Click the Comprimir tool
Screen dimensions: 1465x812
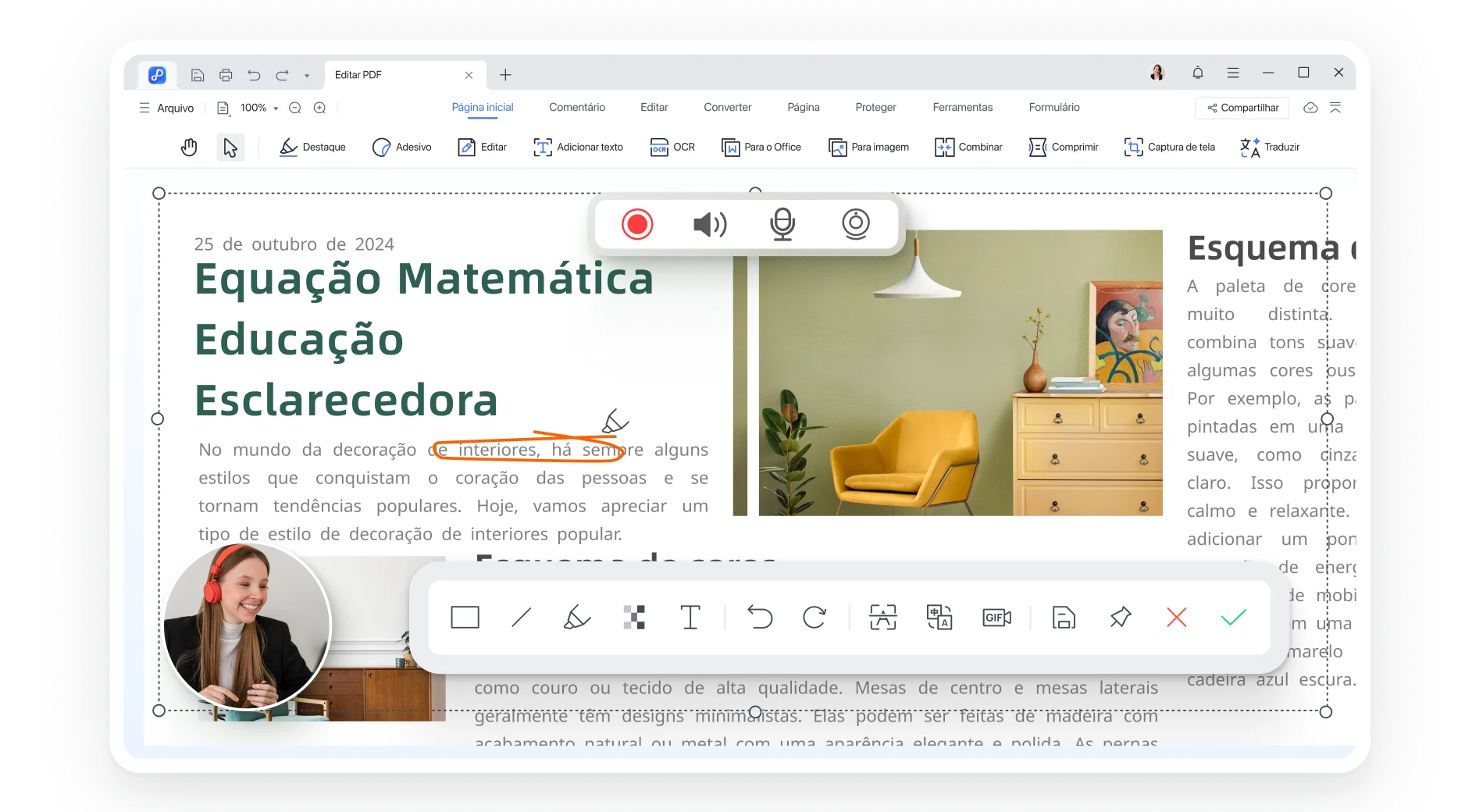pos(1064,147)
